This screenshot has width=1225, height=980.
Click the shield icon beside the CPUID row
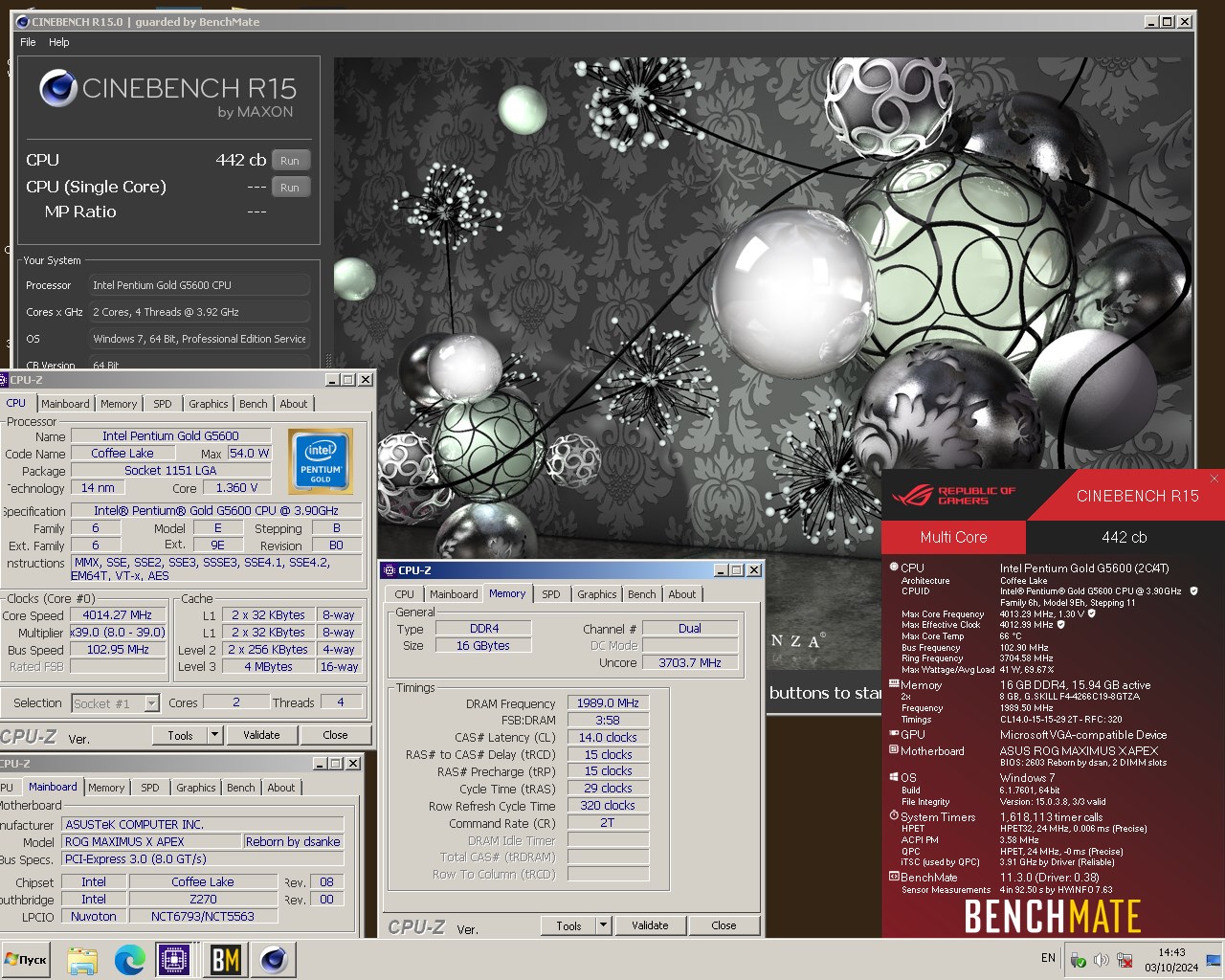click(1193, 591)
